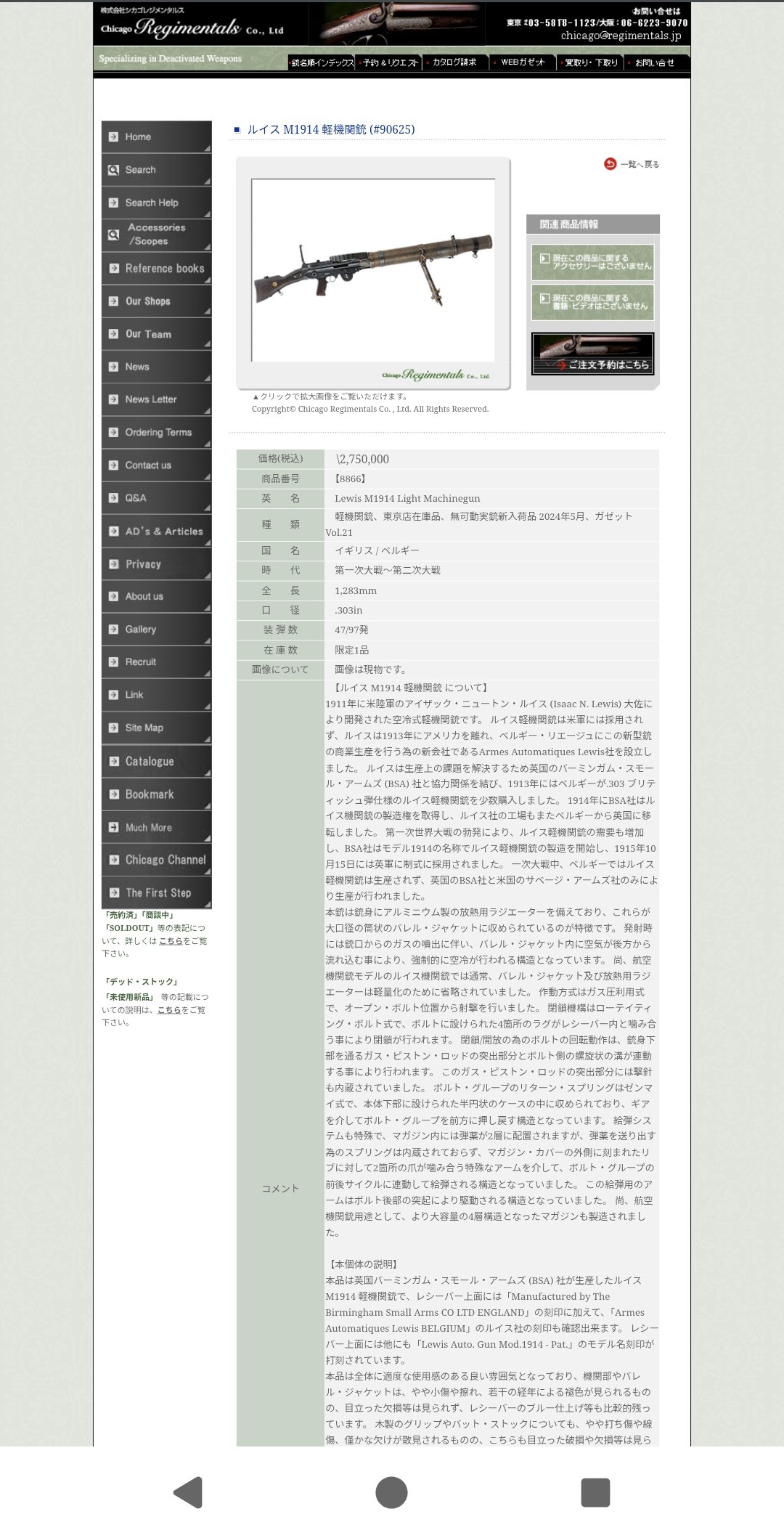Click the arrow icon beside Home

113,137
